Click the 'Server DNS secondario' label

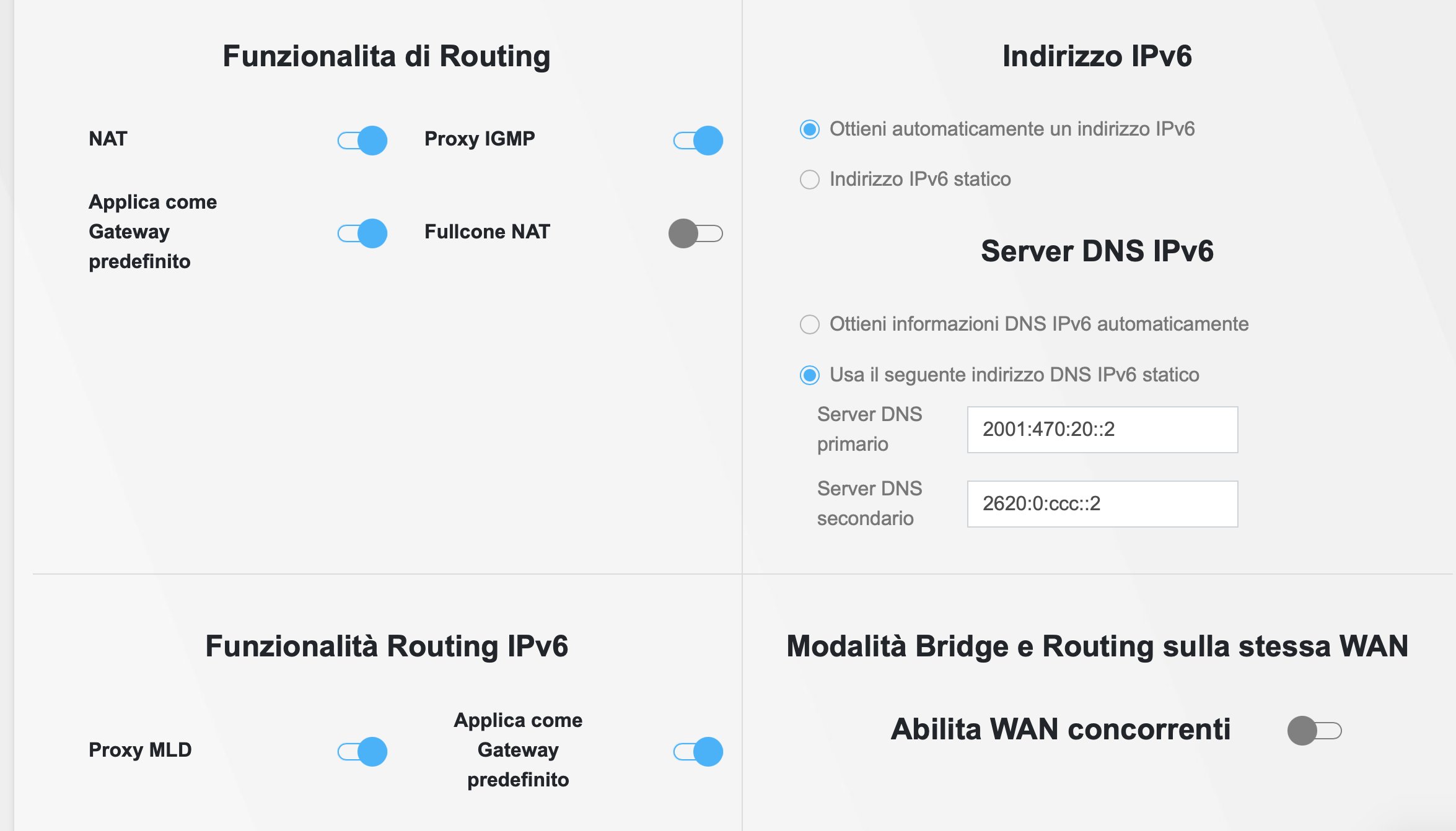pos(869,503)
